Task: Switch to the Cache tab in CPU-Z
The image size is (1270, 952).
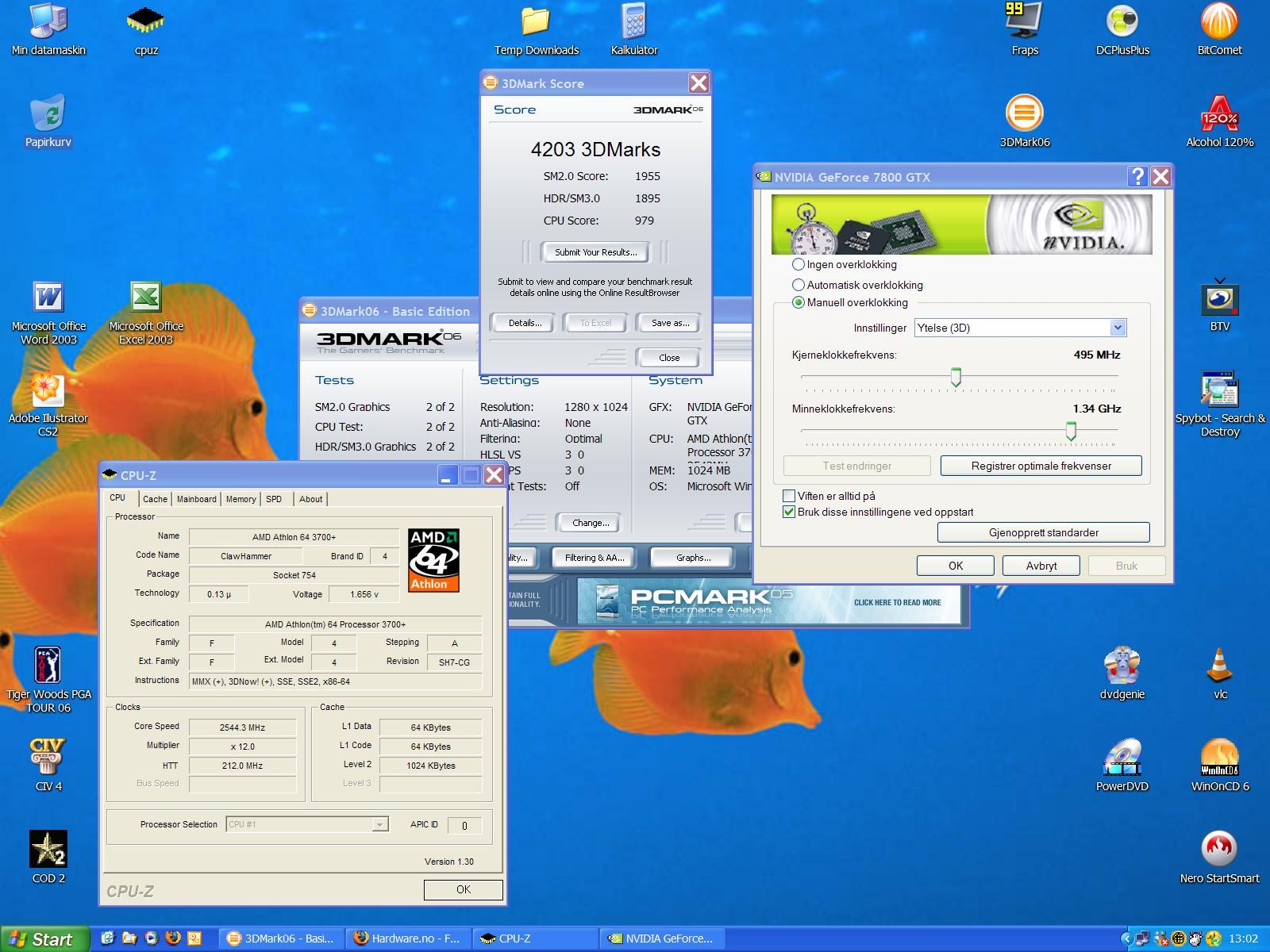Action: [x=155, y=499]
